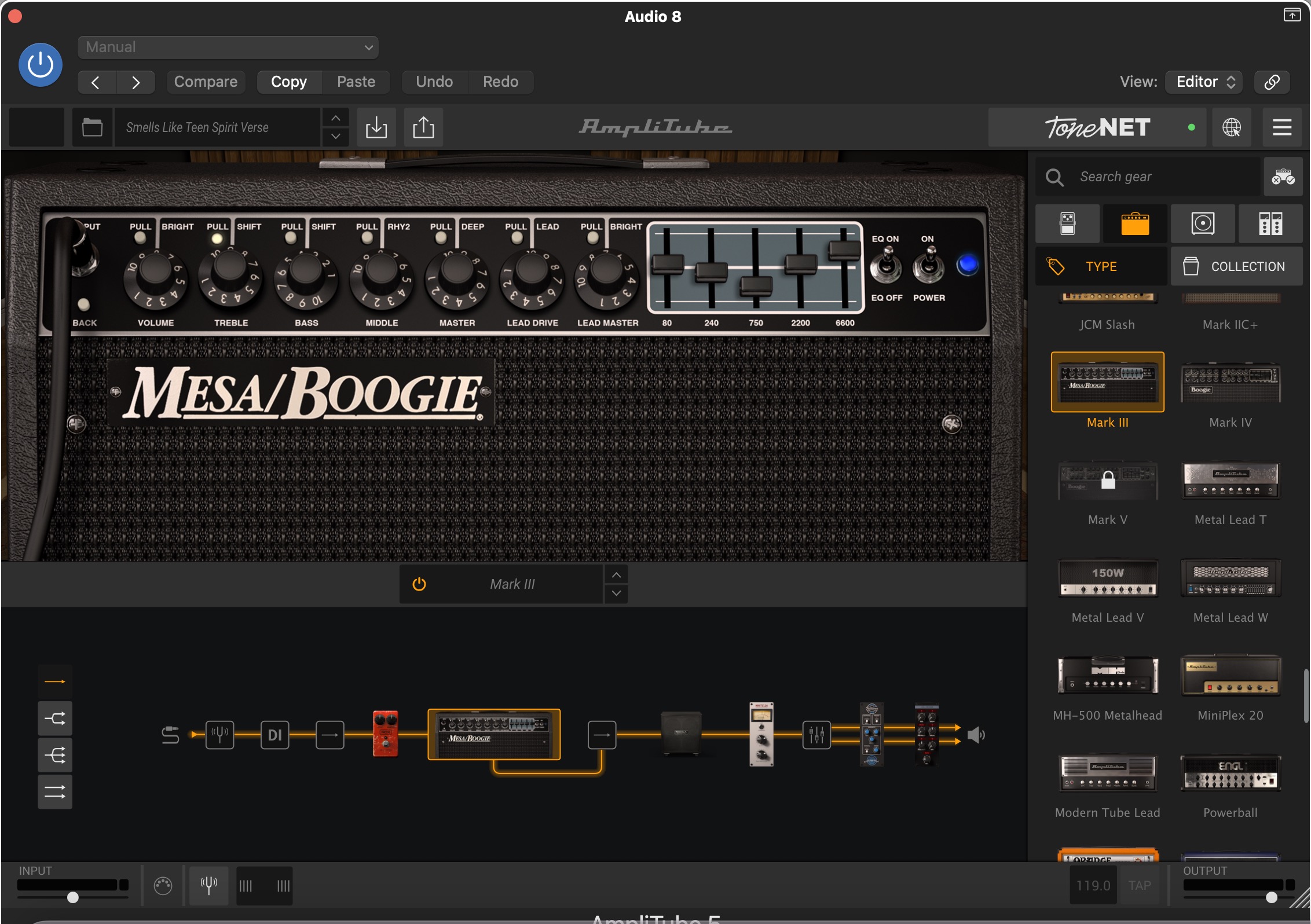The image size is (1311, 924).
Task: Click the 750 Hz graphic EQ slider
Action: 756,285
